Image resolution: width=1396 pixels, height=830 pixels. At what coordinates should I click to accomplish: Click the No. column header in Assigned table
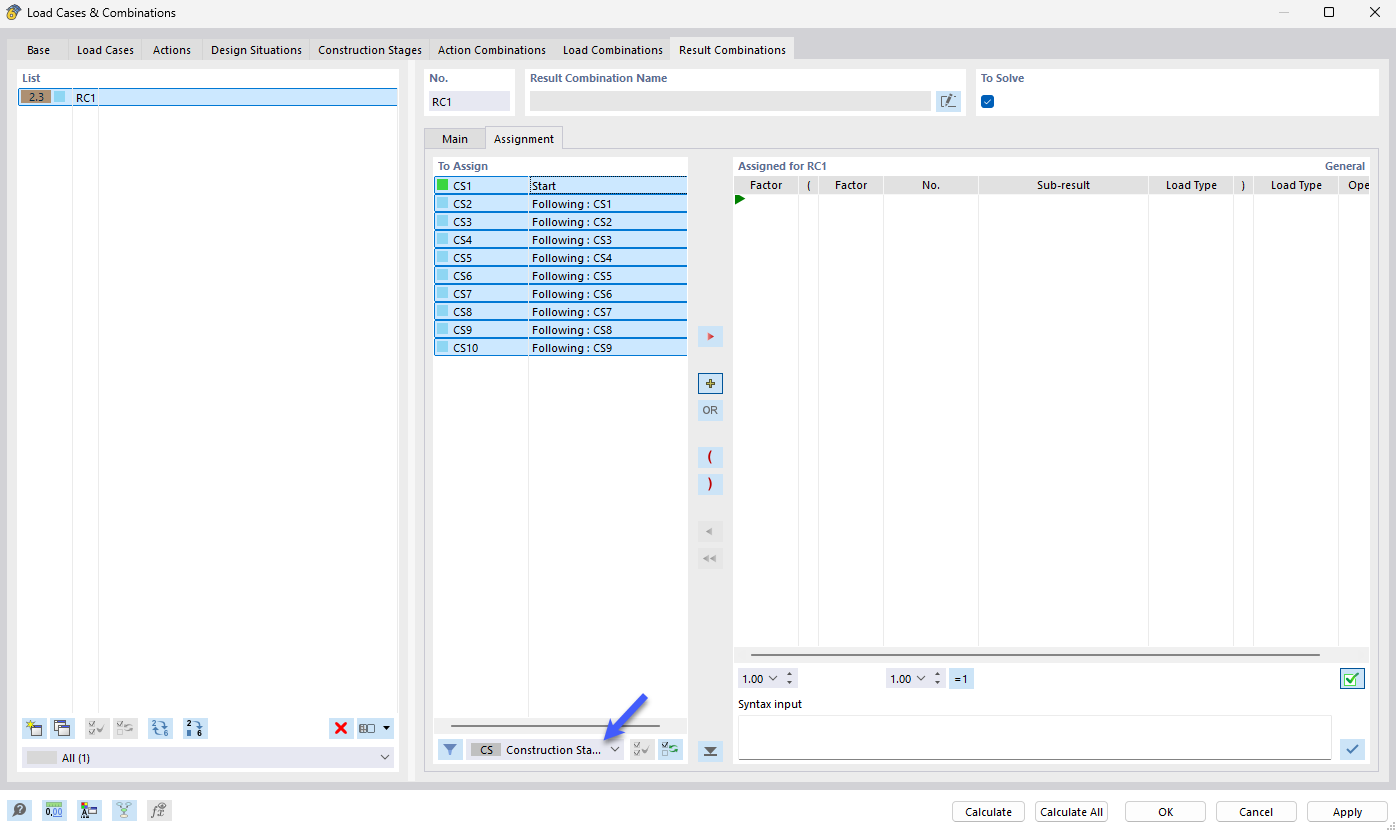coord(931,185)
